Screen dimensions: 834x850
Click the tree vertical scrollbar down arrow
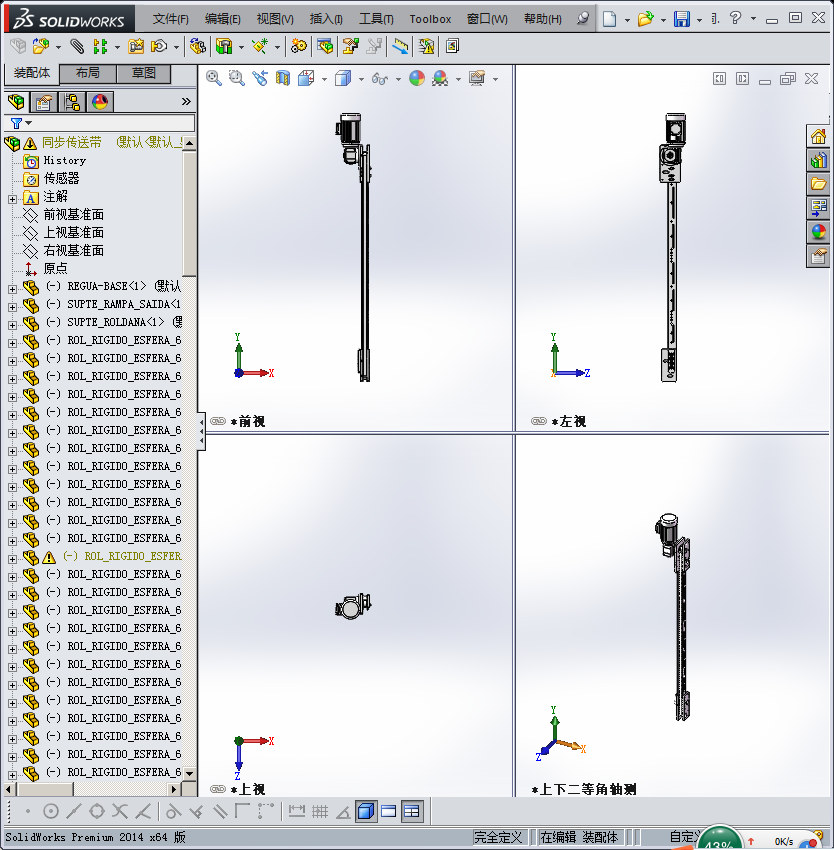pos(189,774)
